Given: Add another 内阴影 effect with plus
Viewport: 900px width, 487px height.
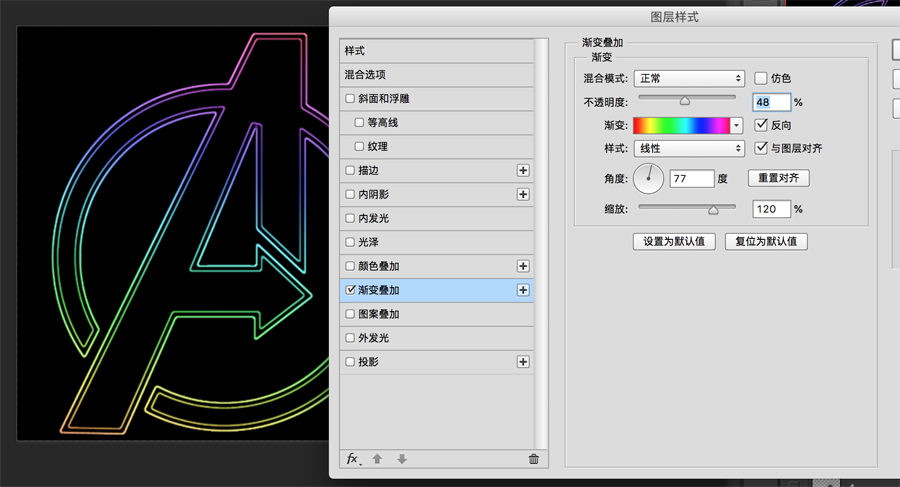Looking at the screenshot, I should 523,195.
